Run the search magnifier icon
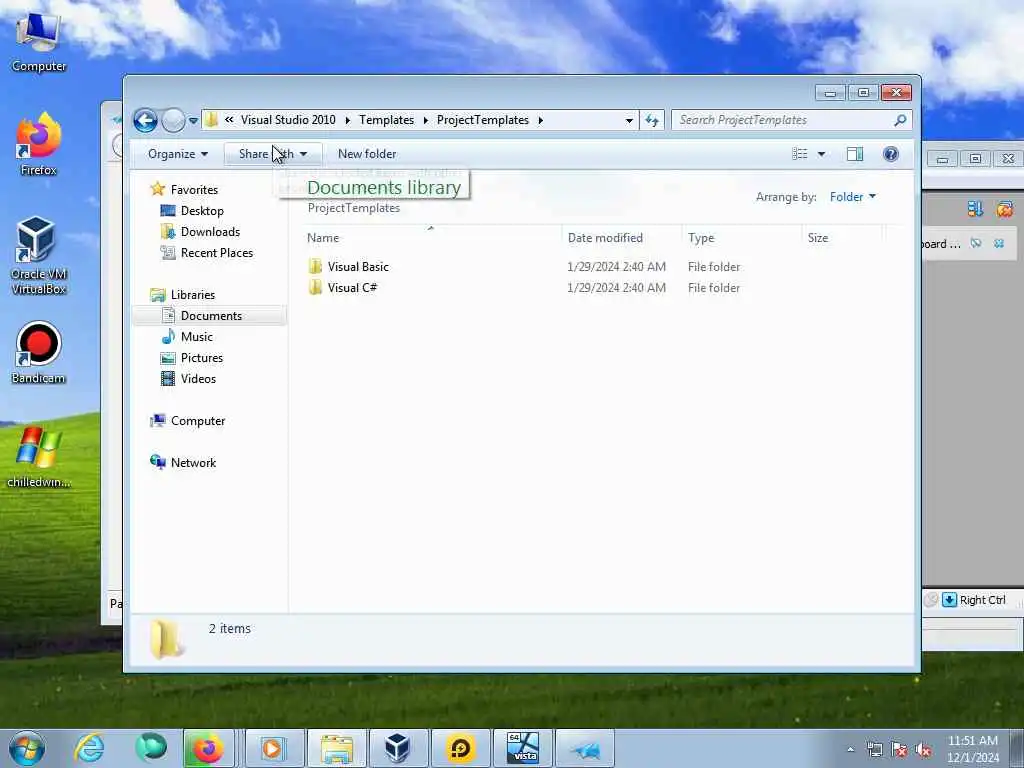 (901, 120)
